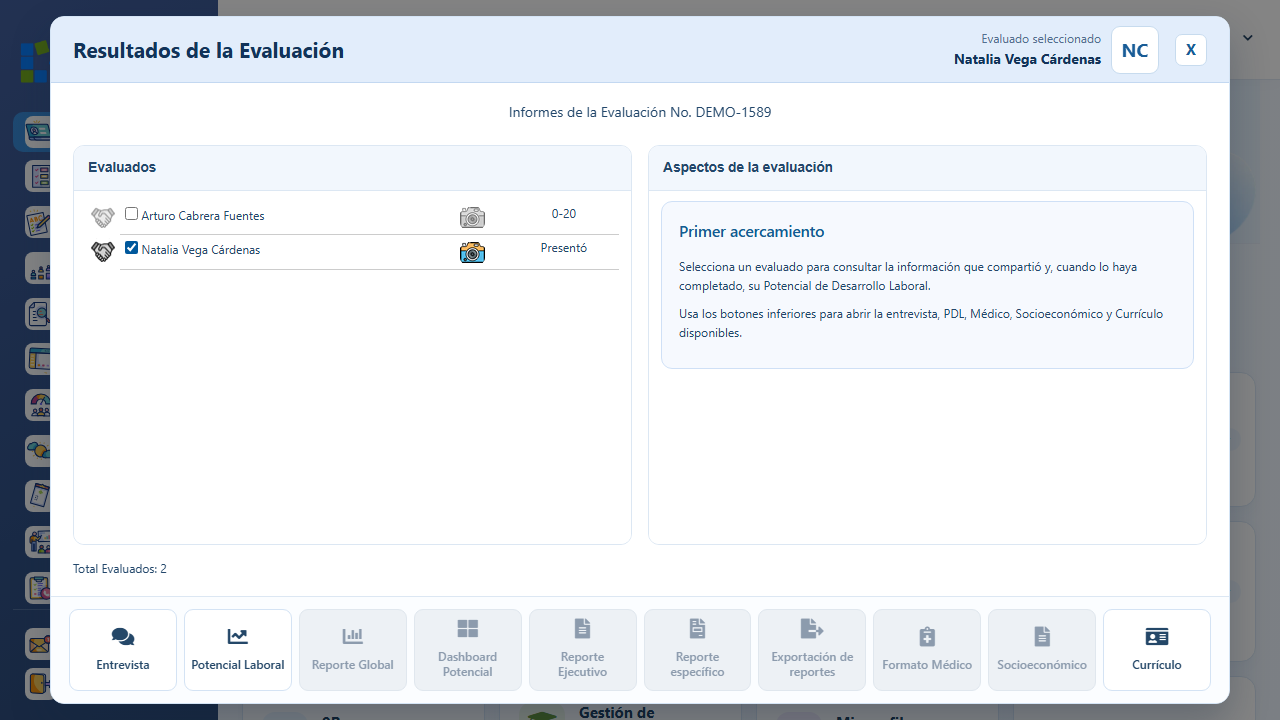The width and height of the screenshot is (1280, 720).
Task: Click the Reporte específico button
Action: (697, 650)
